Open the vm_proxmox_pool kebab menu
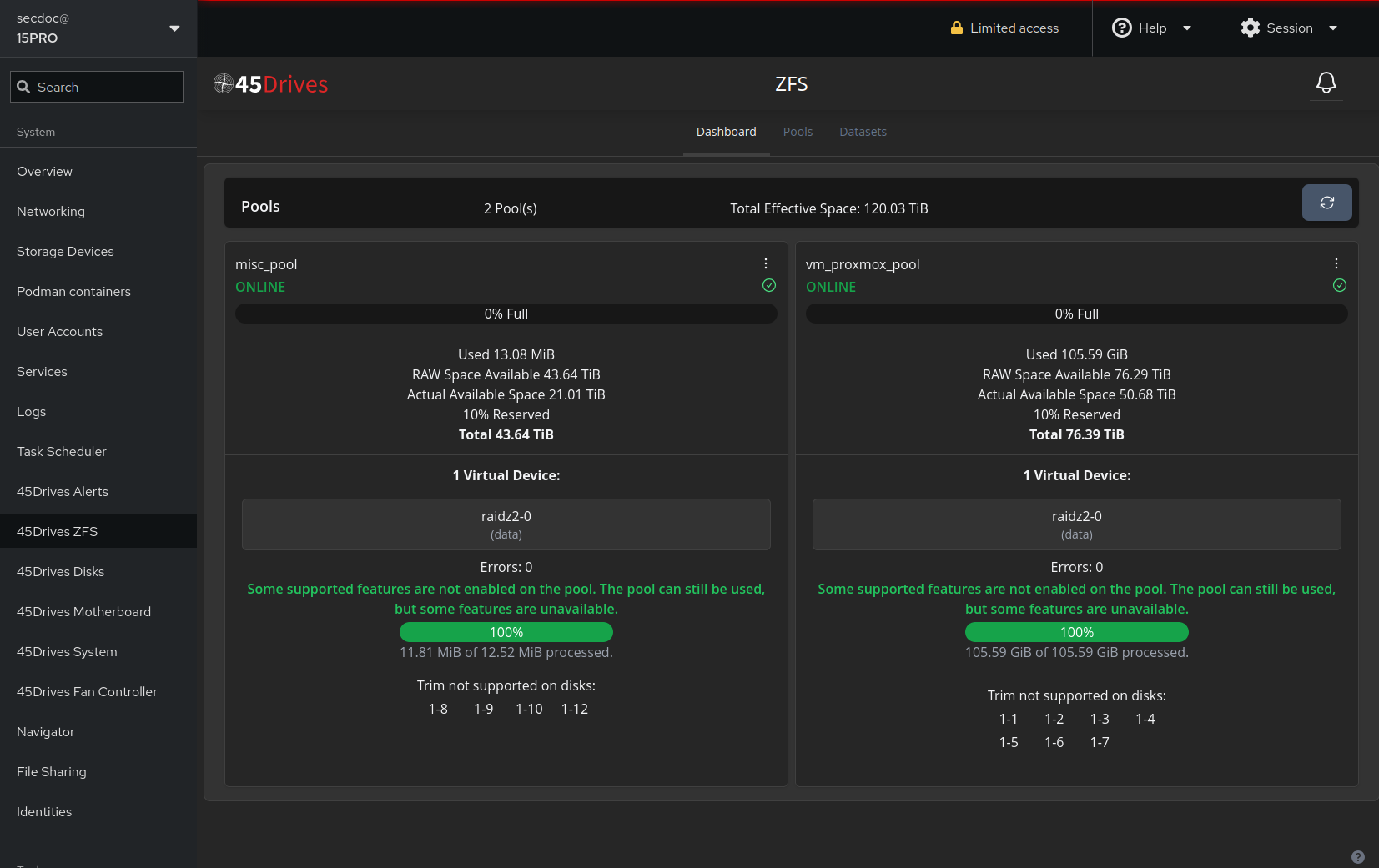1379x868 pixels. point(1336,263)
